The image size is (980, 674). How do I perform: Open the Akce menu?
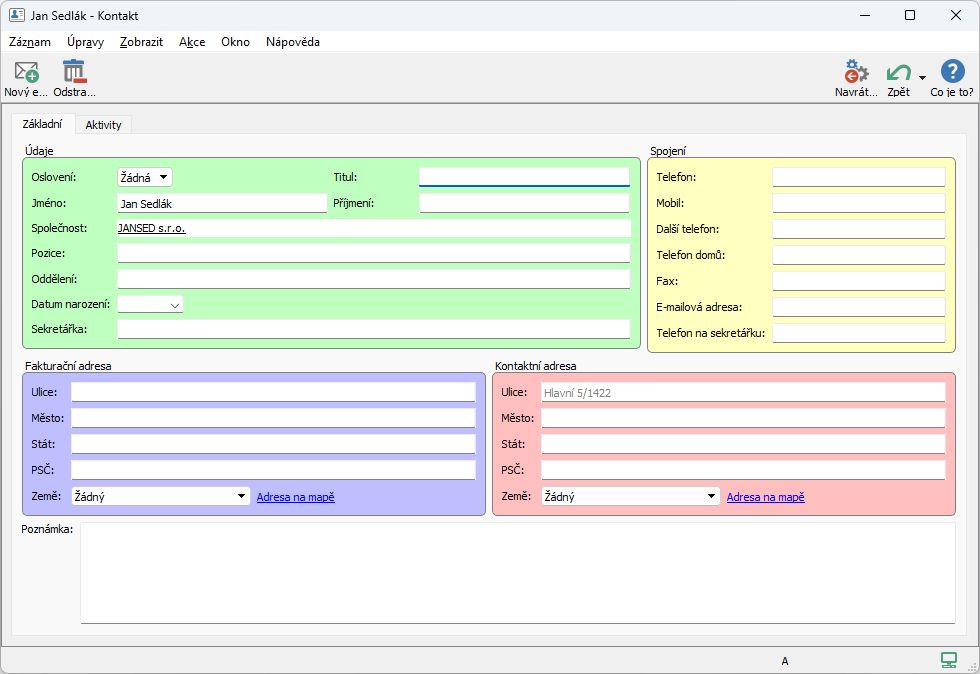pos(192,42)
